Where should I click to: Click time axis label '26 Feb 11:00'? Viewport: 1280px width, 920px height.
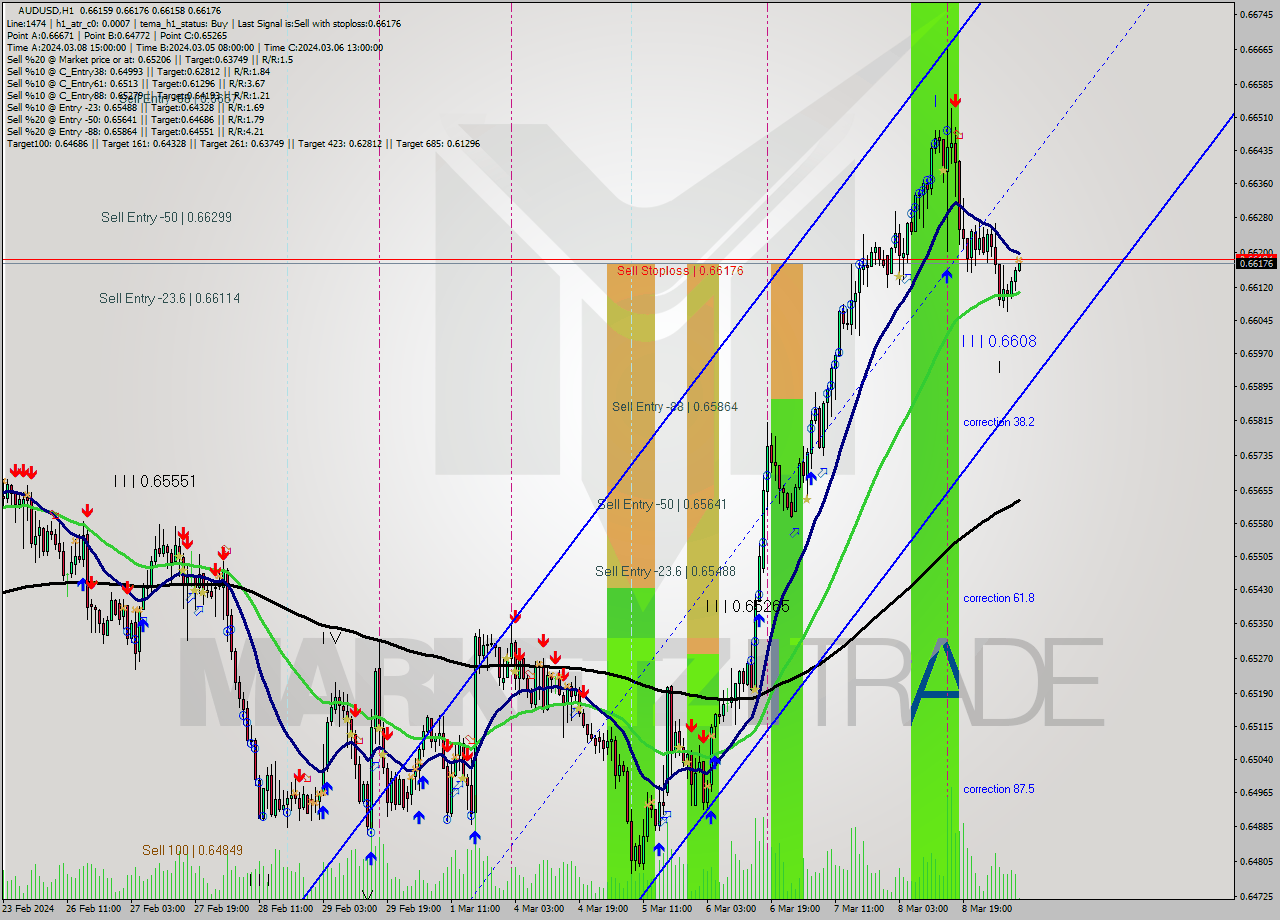pos(93,909)
